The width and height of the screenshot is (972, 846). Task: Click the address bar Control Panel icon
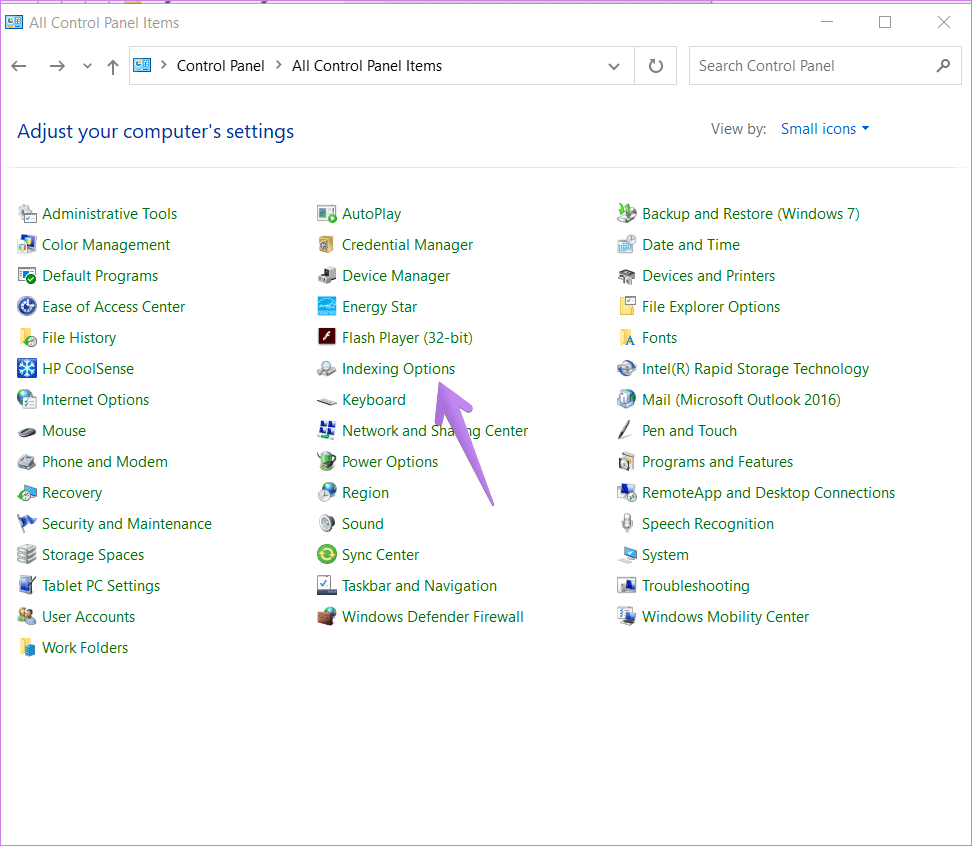(142, 65)
